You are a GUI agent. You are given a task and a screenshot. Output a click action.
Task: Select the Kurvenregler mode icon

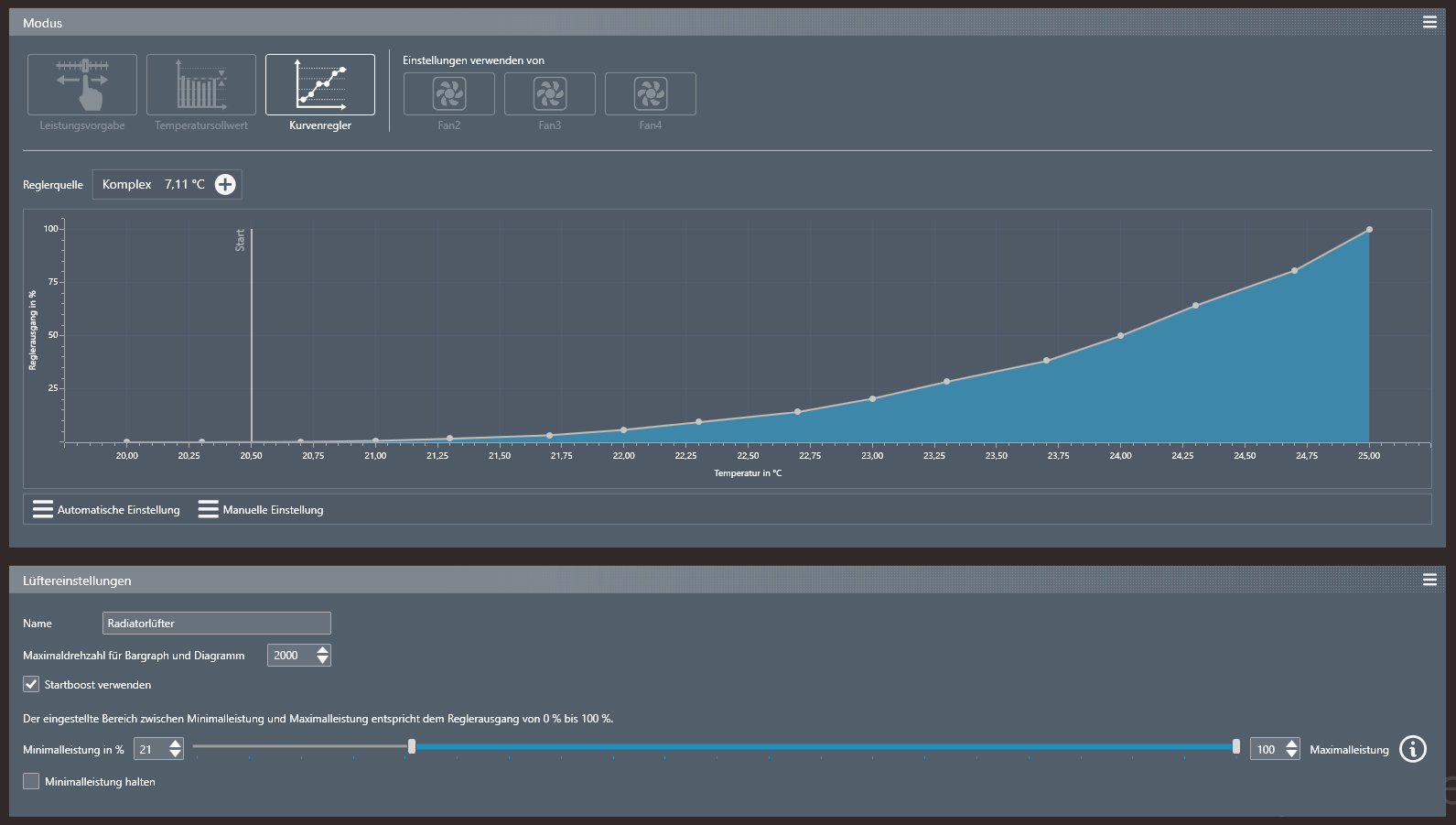(x=320, y=84)
